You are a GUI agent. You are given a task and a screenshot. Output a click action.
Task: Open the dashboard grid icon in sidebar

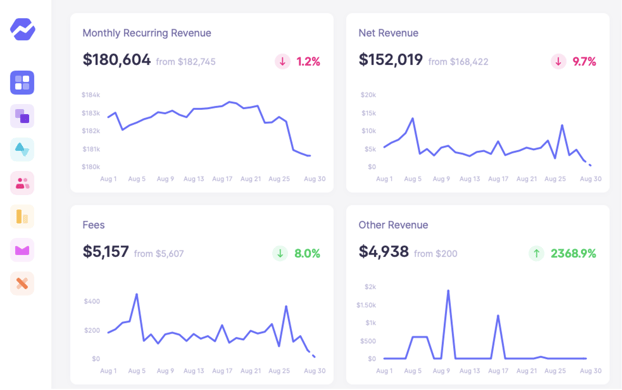[22, 83]
